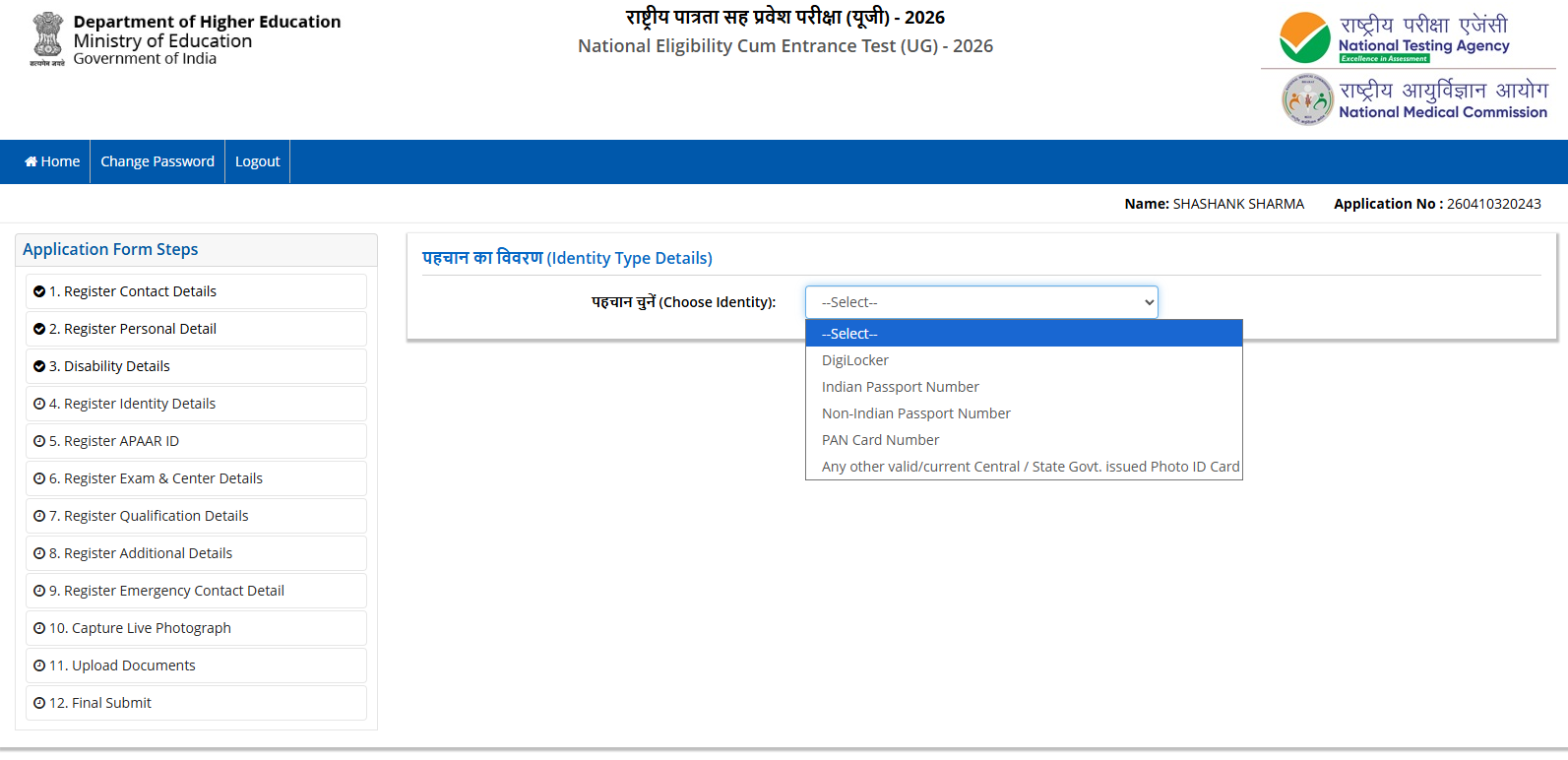Screen dimensions: 1568x760
Task: Click the Government of India emblem
Action: click(x=47, y=37)
